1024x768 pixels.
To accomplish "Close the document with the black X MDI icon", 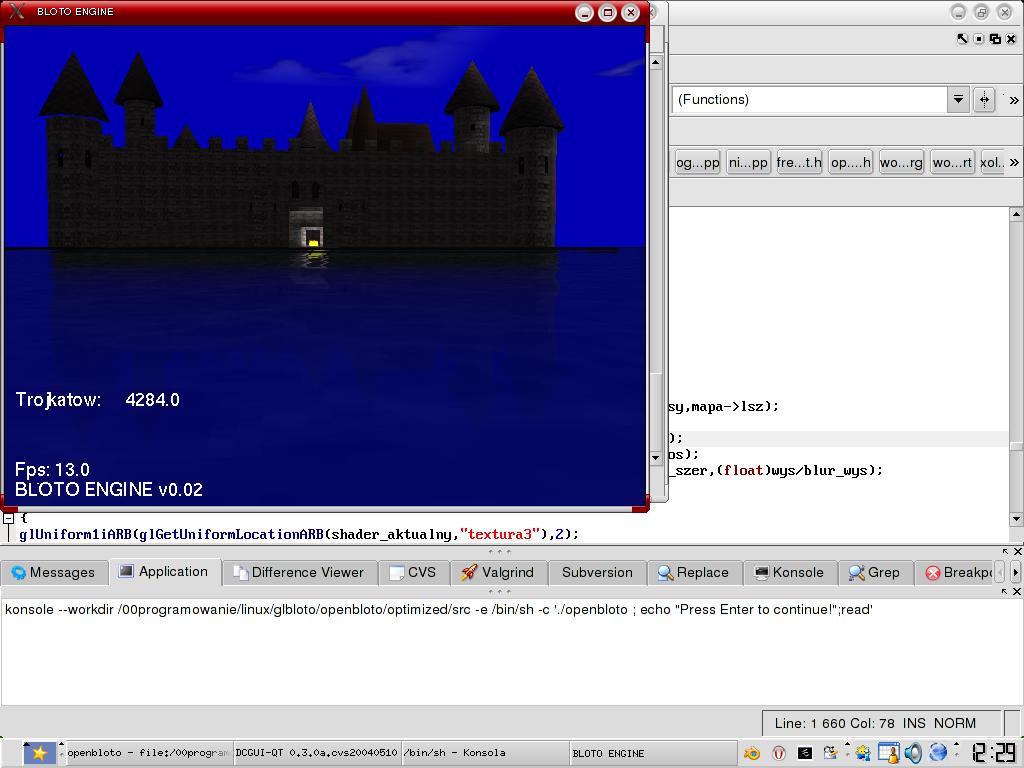I will point(1011,39).
